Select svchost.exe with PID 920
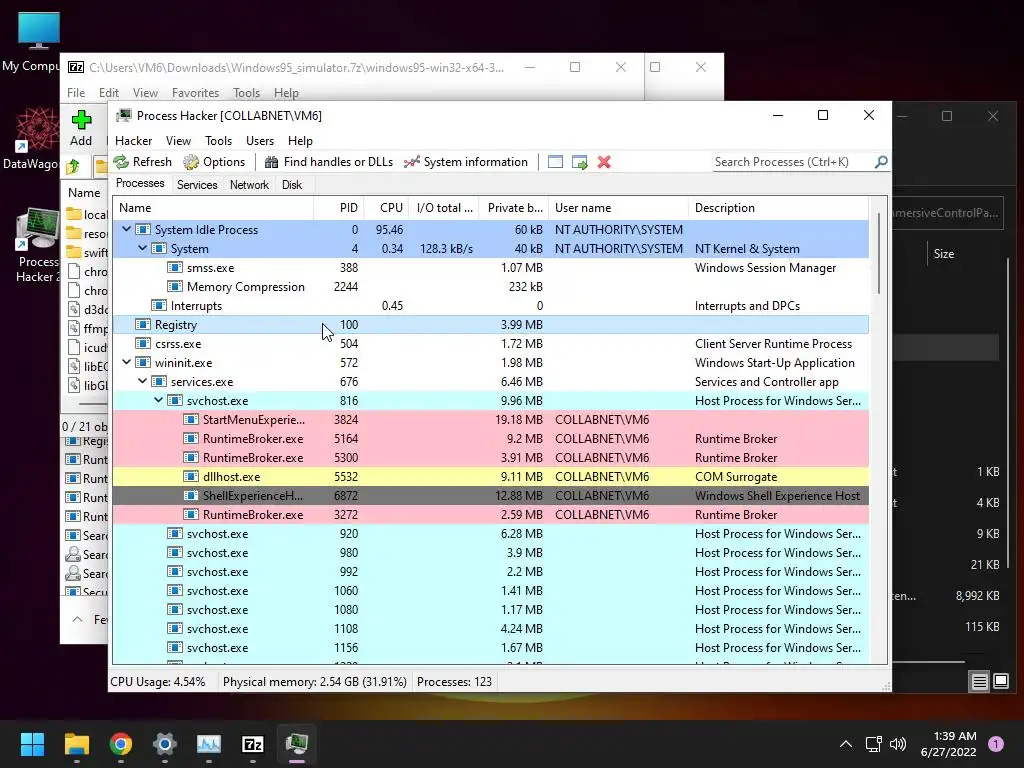 [x=490, y=534]
